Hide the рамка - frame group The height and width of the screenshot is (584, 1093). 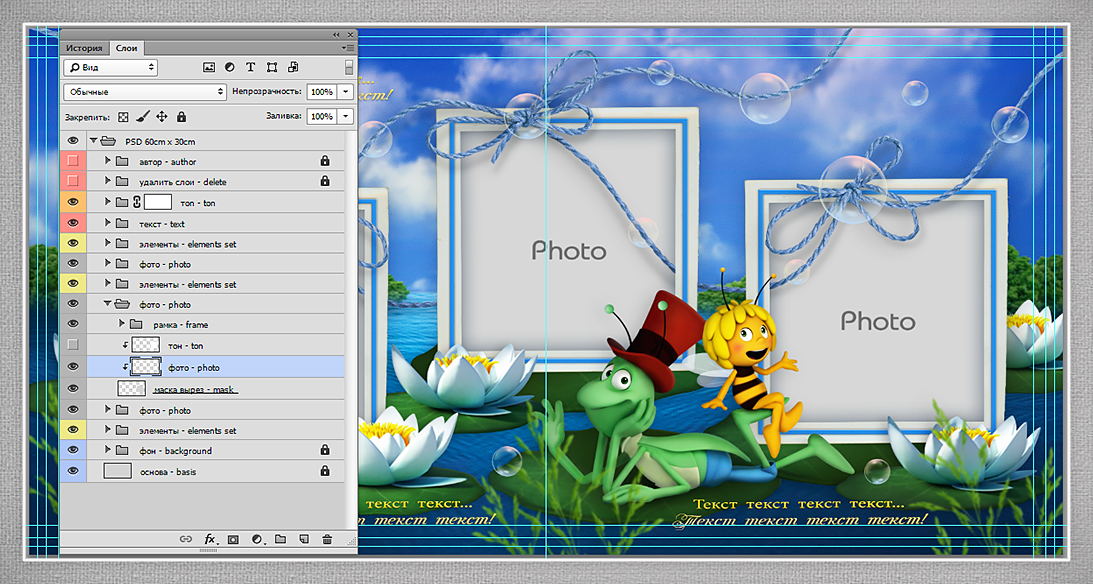point(72,324)
